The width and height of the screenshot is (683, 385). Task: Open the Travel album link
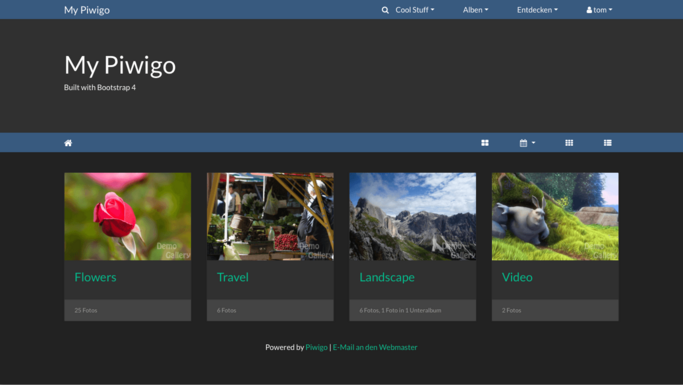pos(233,277)
